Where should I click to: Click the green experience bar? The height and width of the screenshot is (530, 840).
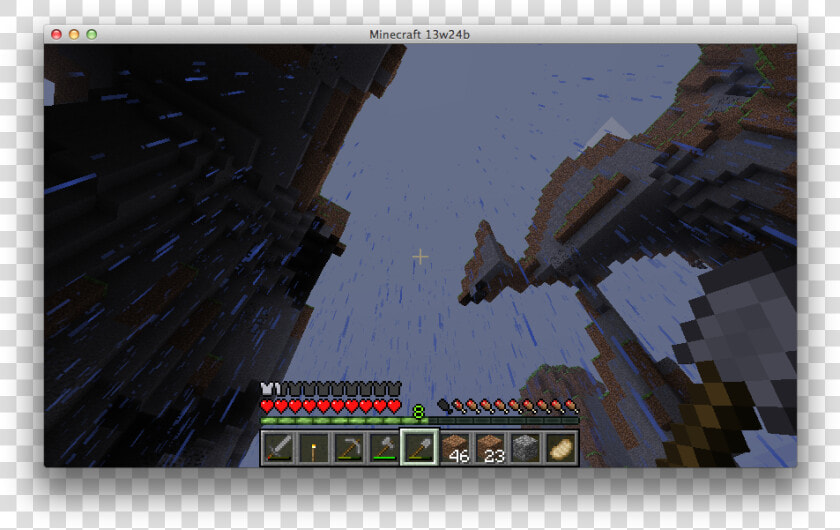(x=419, y=421)
